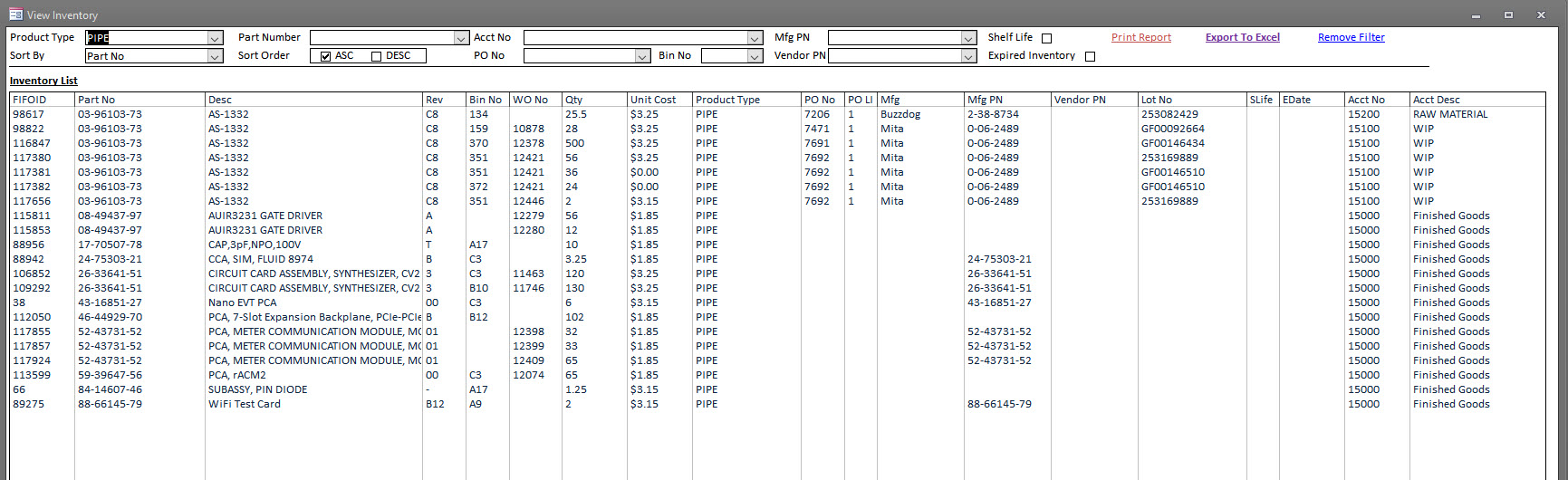This screenshot has height=480, width=1568.
Task: Expand the Bin No dropdown
Action: click(x=755, y=56)
